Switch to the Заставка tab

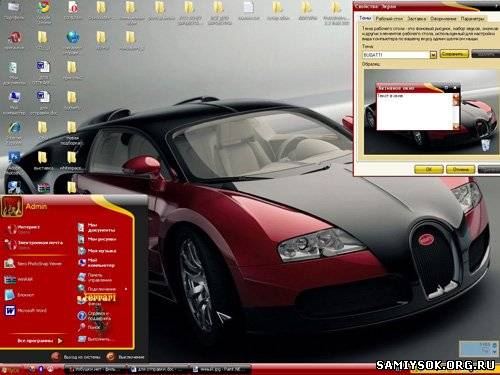point(417,19)
